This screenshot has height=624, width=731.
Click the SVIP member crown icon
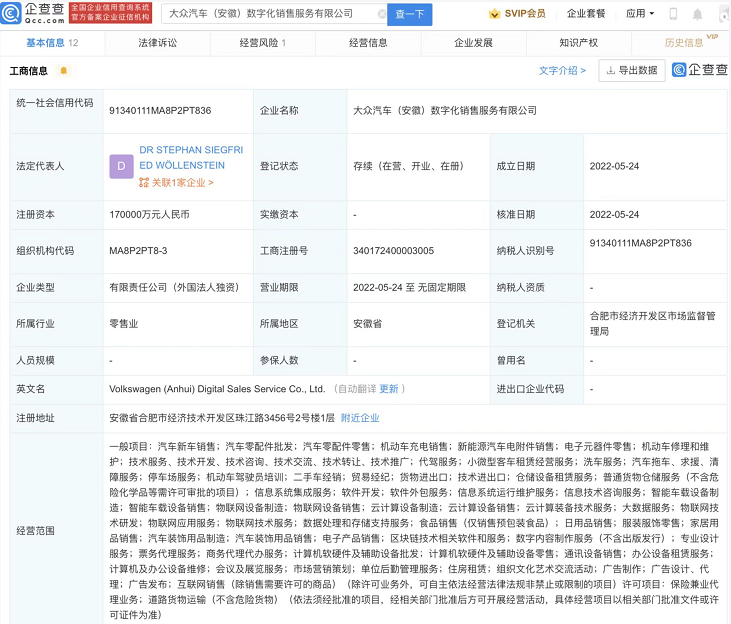pos(495,14)
